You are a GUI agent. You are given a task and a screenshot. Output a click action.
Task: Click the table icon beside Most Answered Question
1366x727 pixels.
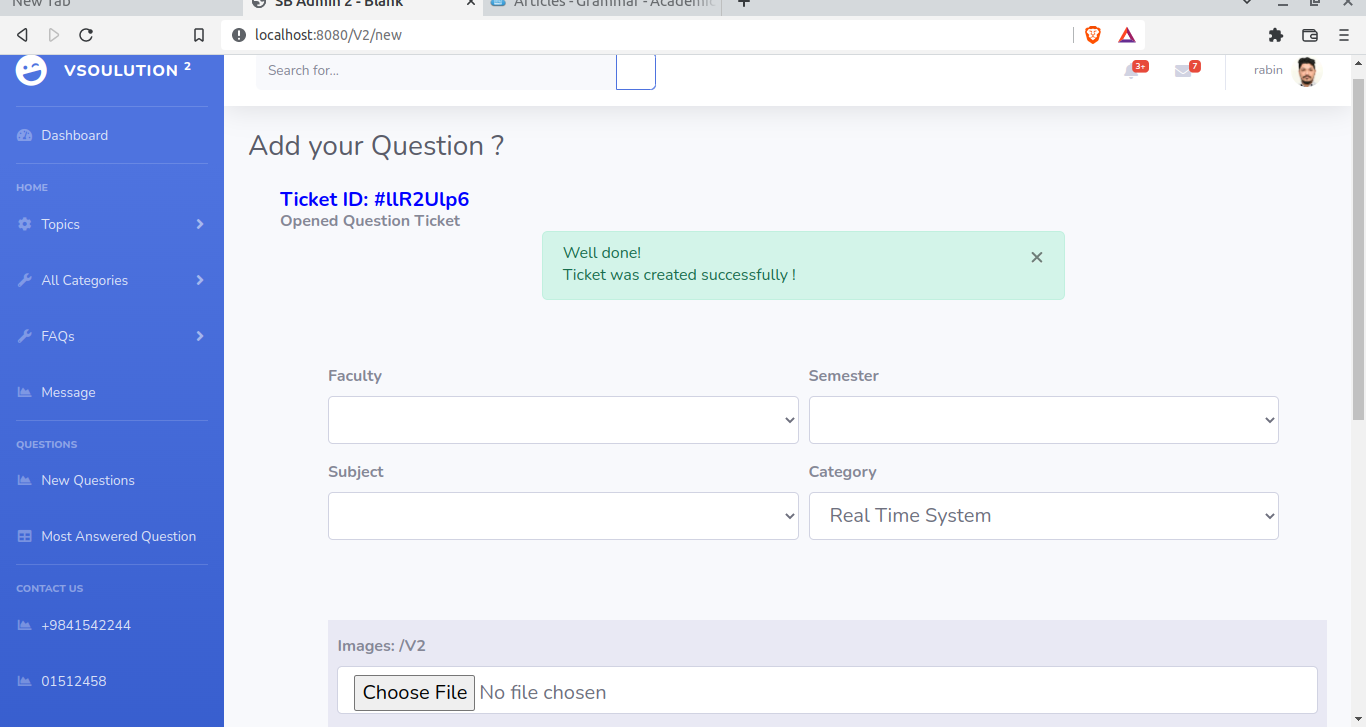pos(23,536)
